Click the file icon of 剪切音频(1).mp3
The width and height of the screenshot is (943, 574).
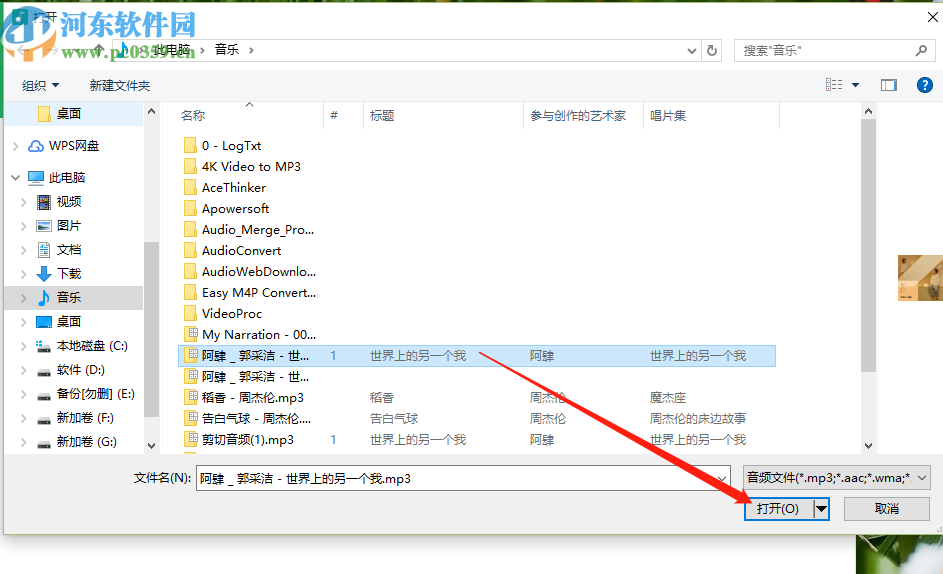191,439
